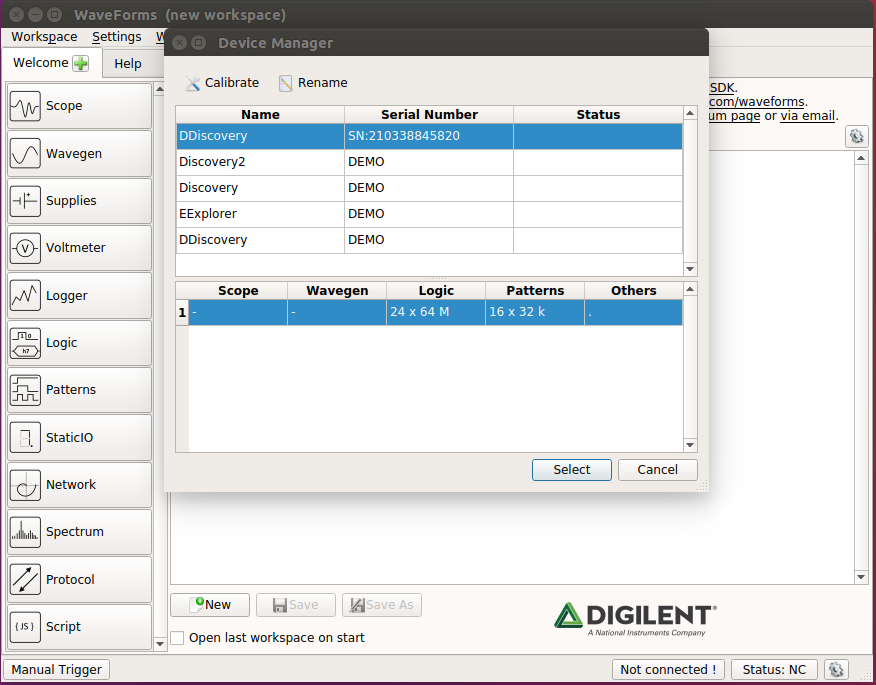This screenshot has height=685, width=876.
Task: Open the Logger instrument
Action: (79, 296)
